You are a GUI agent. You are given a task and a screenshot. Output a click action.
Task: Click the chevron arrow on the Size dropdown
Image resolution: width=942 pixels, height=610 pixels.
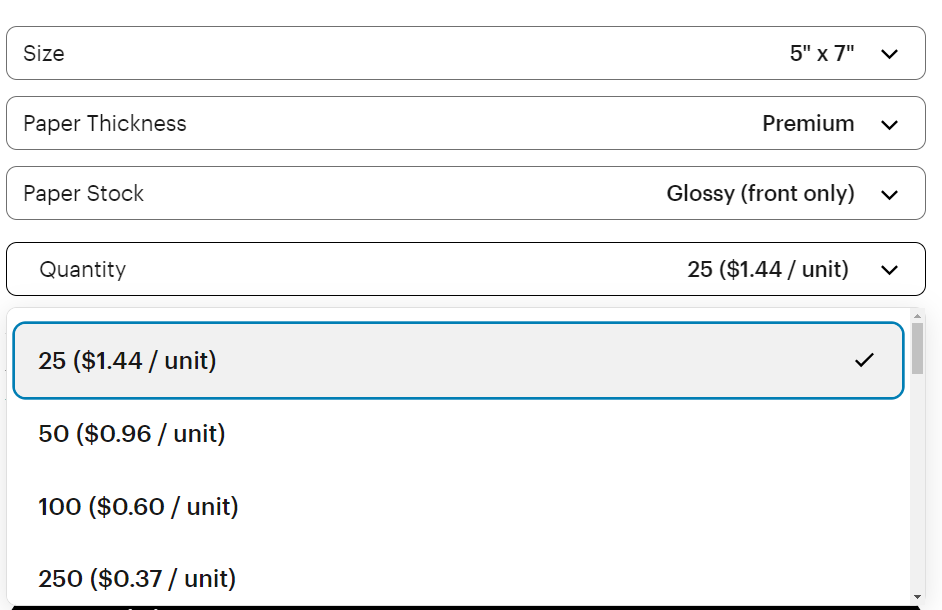click(889, 54)
